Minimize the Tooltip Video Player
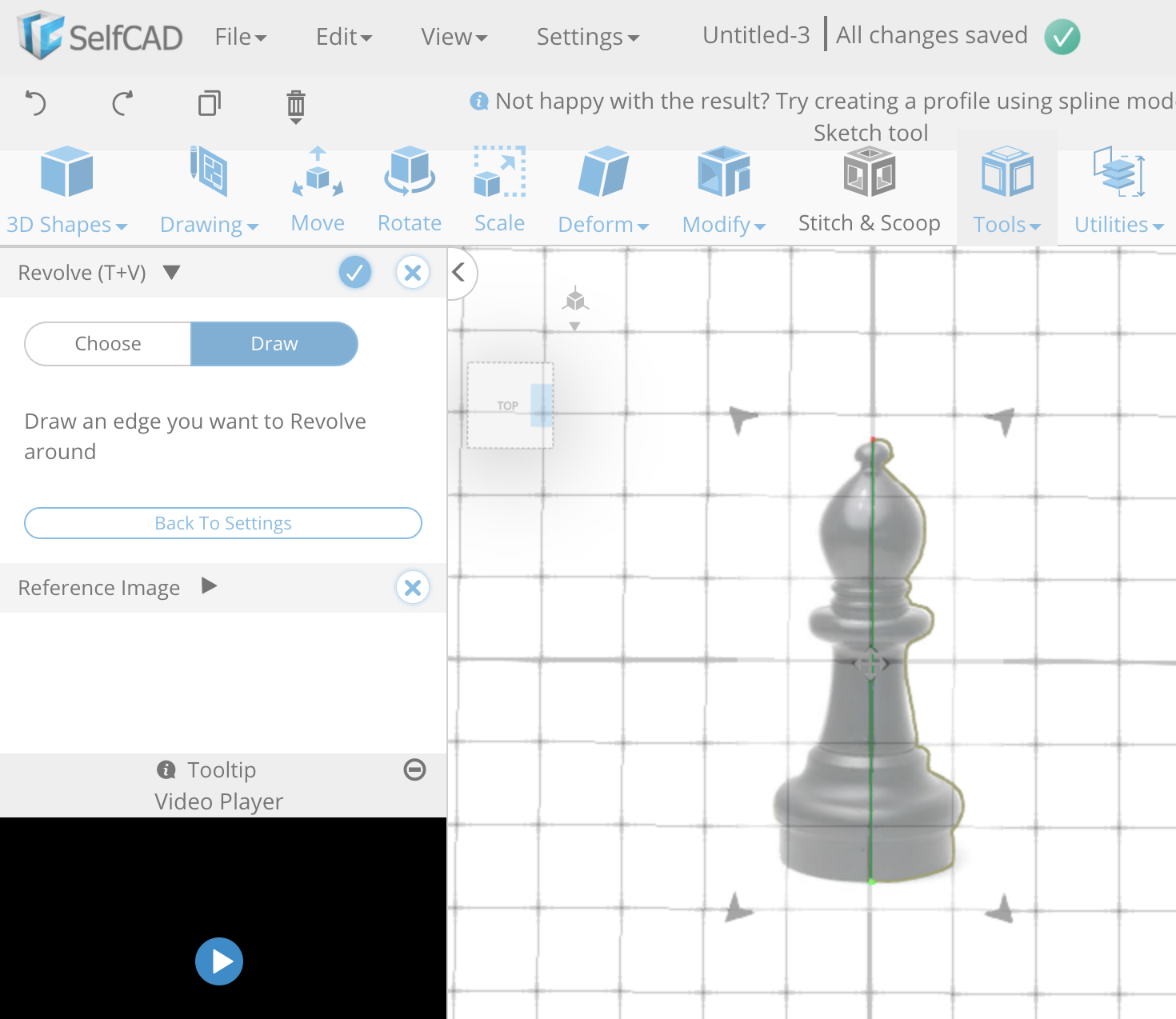This screenshot has width=1176, height=1019. click(x=415, y=769)
